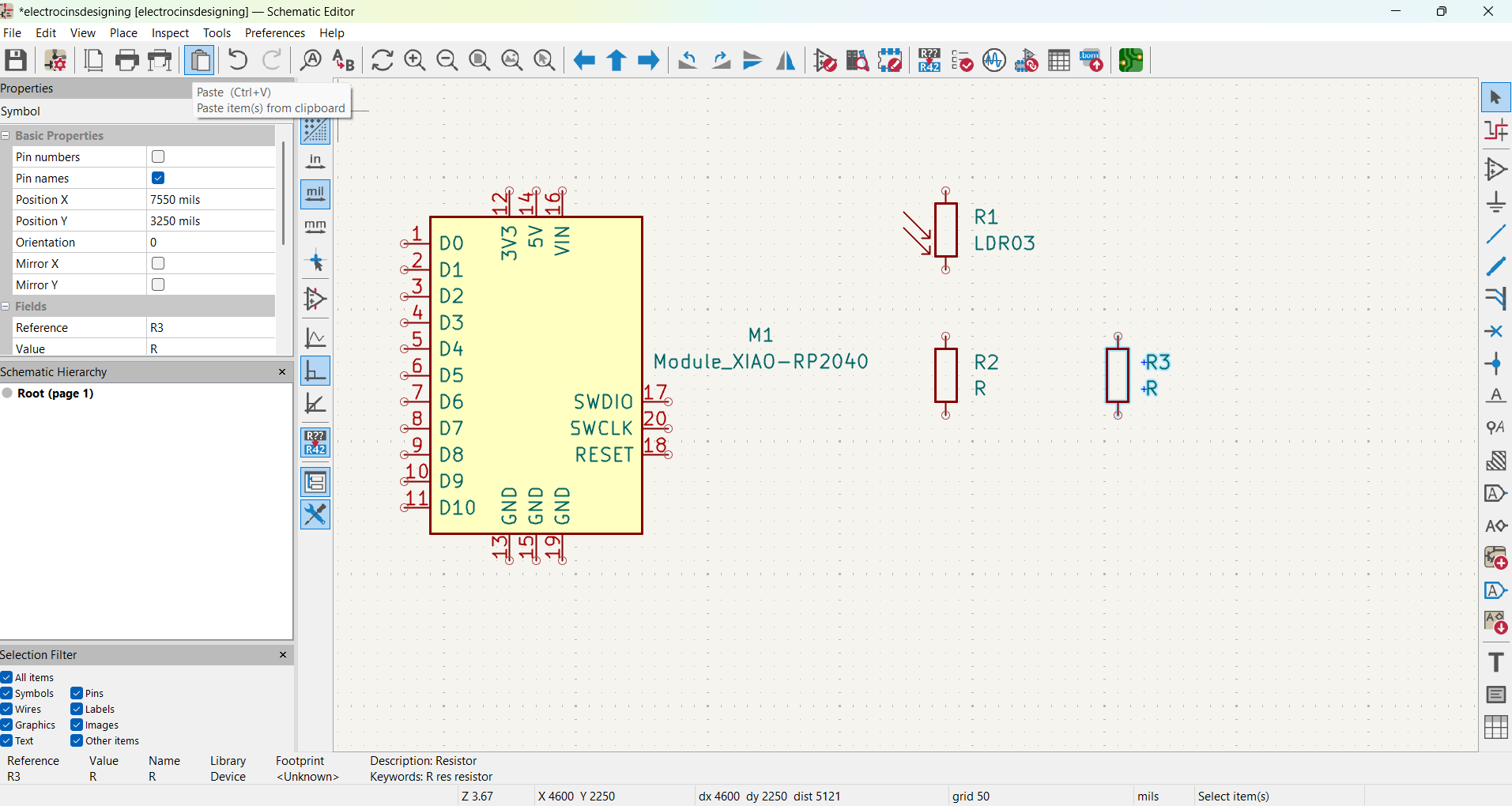
Task: Uncheck the Pin names checkbox
Action: pos(158,178)
